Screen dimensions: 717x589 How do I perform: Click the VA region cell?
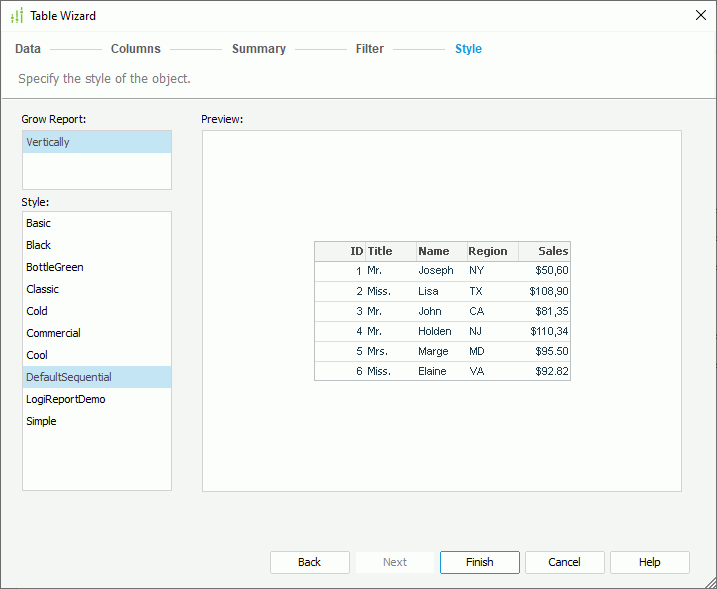pos(476,371)
